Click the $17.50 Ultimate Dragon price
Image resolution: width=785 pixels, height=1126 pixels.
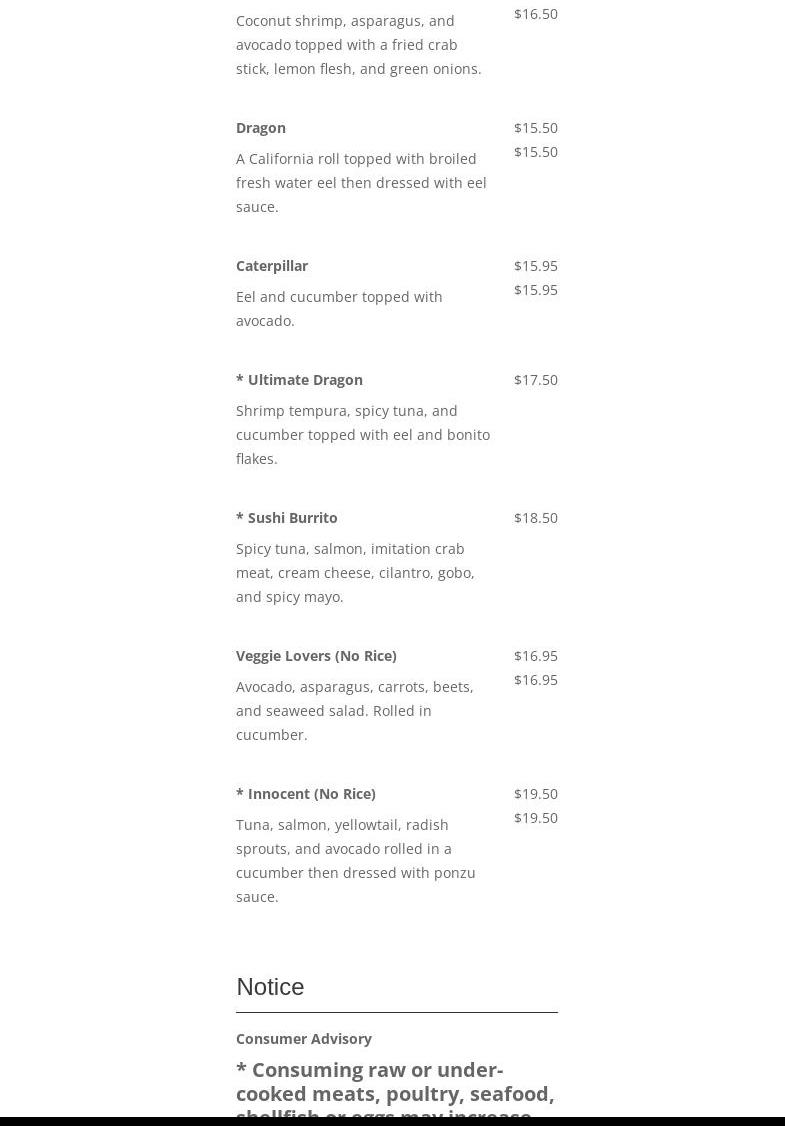point(536,379)
